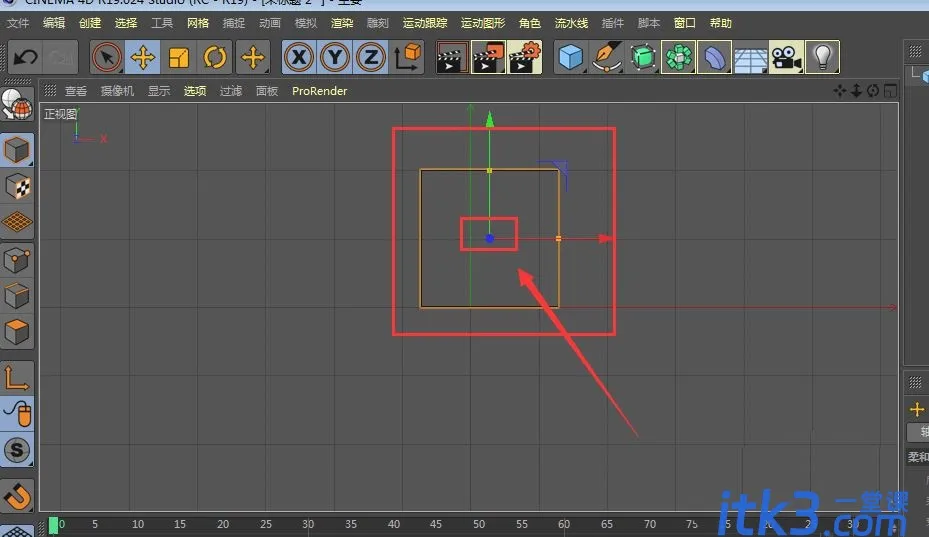The width and height of the screenshot is (929, 537).
Task: Add a Camera object
Action: tap(787, 57)
